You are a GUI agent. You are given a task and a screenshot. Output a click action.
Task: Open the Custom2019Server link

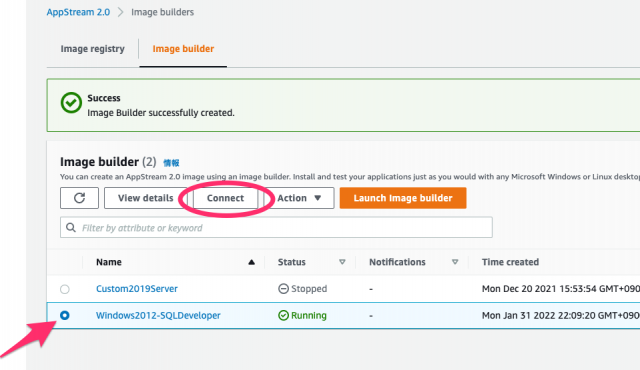click(x=137, y=289)
